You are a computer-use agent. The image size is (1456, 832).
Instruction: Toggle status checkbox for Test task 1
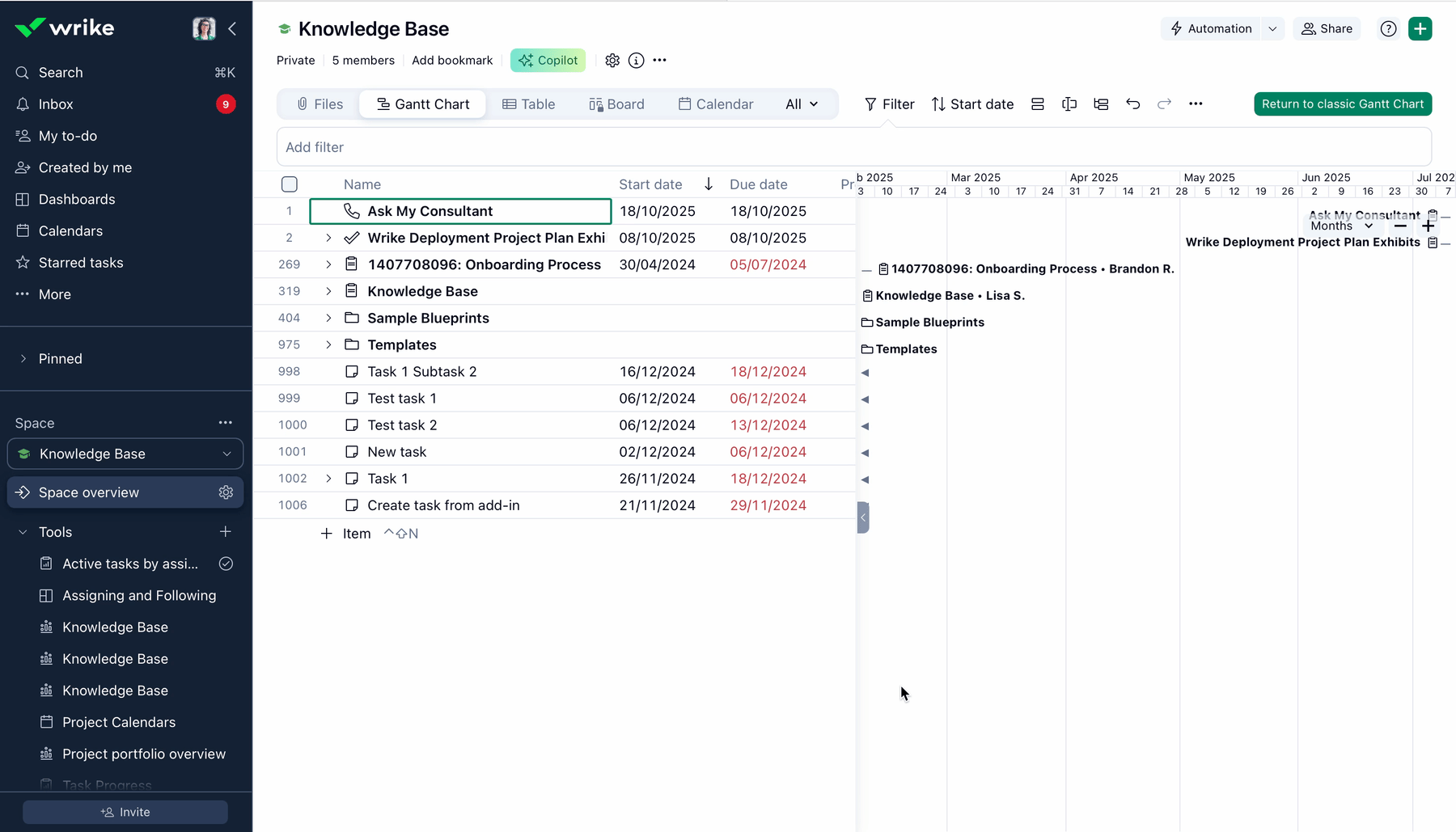352,399
